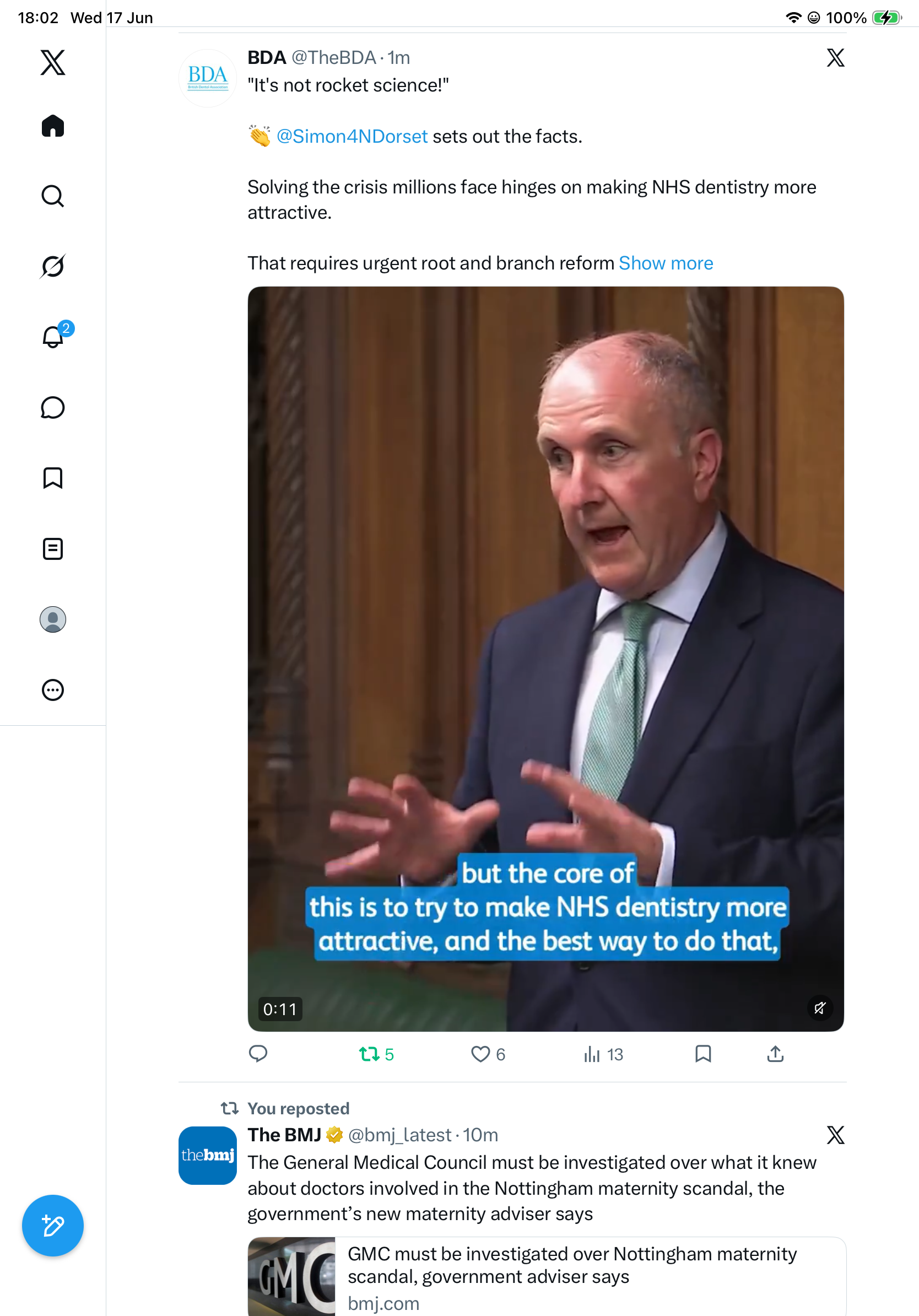This screenshot has width=919, height=1316.
Task: Unmute the BDA video
Action: 819,1007
